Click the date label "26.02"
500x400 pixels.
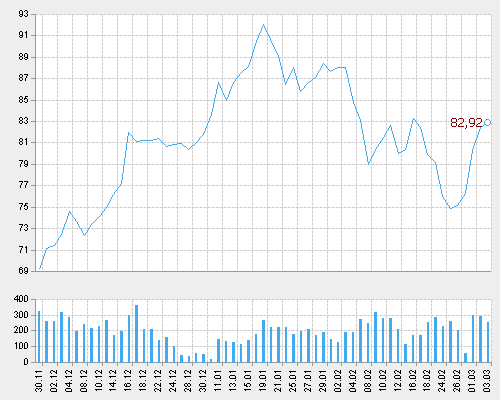tap(457, 380)
